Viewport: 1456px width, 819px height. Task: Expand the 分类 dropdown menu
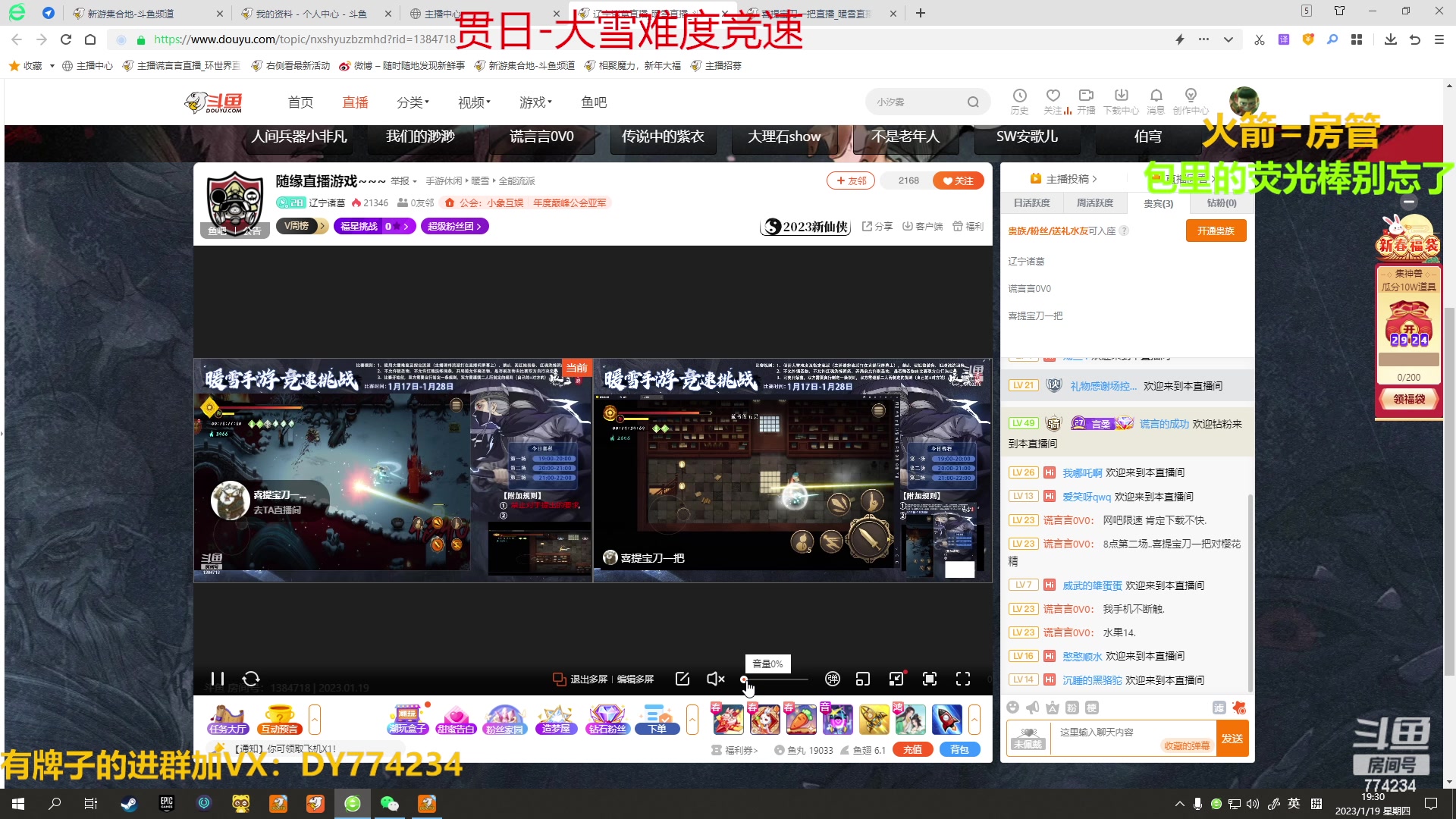(x=413, y=102)
